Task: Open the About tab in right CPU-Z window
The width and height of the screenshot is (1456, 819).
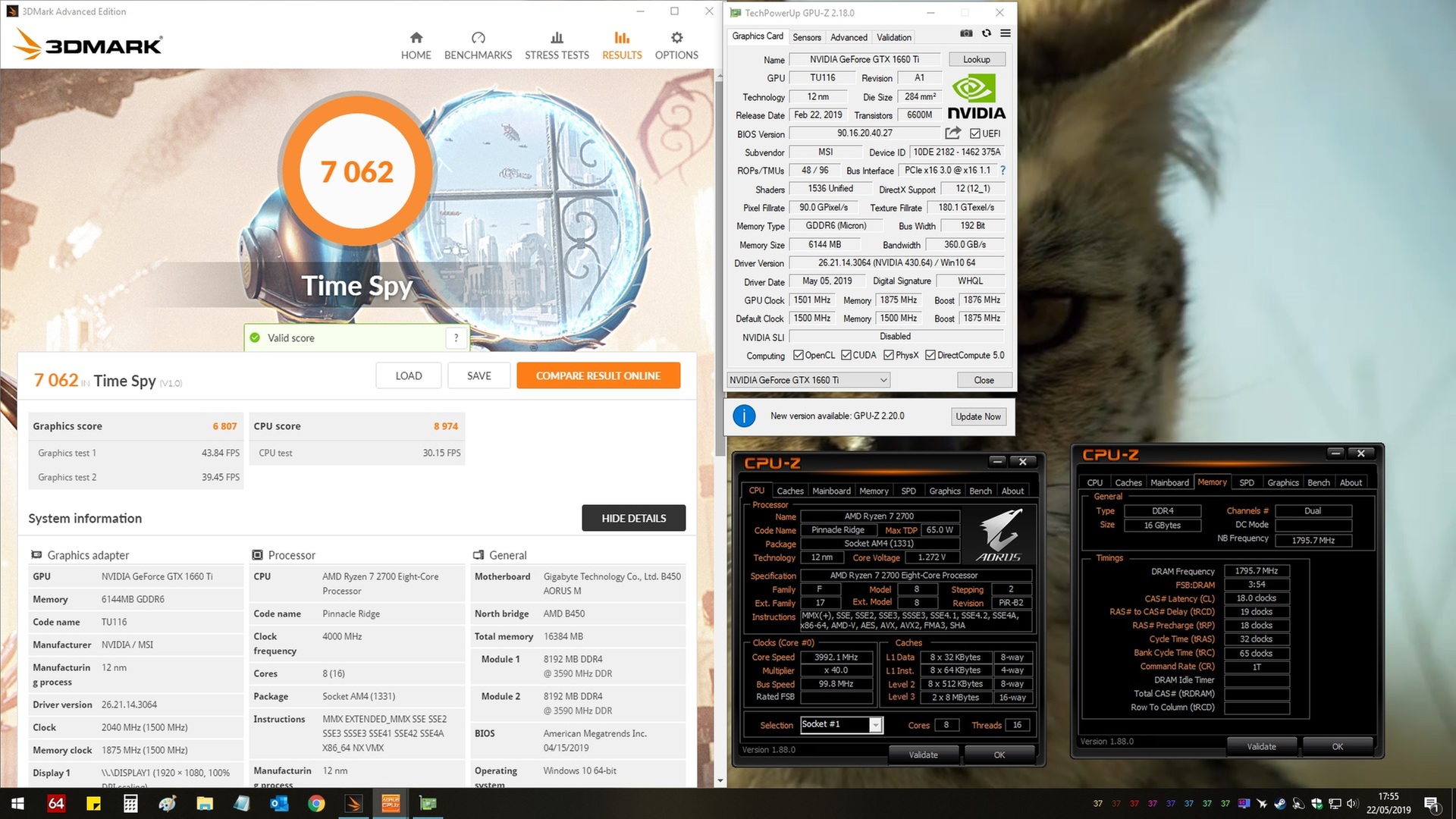Action: point(1351,482)
